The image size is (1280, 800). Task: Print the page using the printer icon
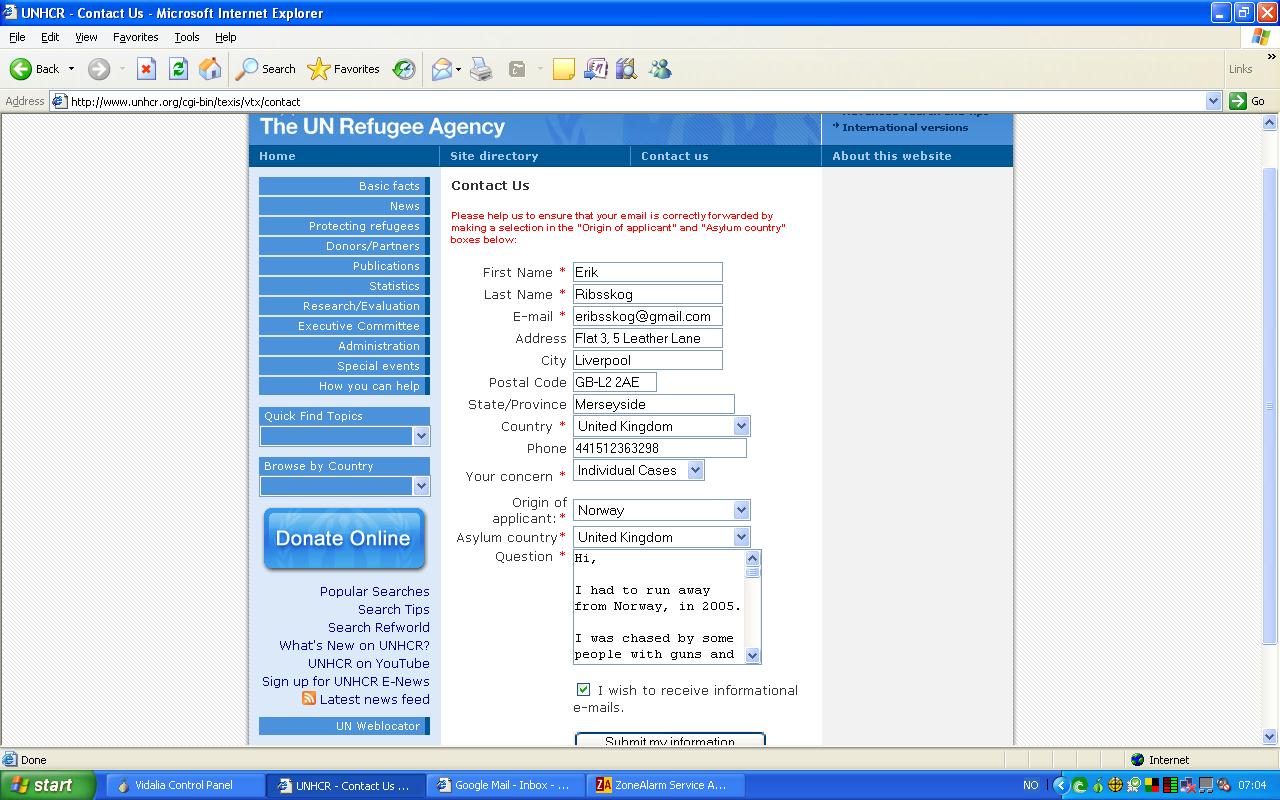481,69
